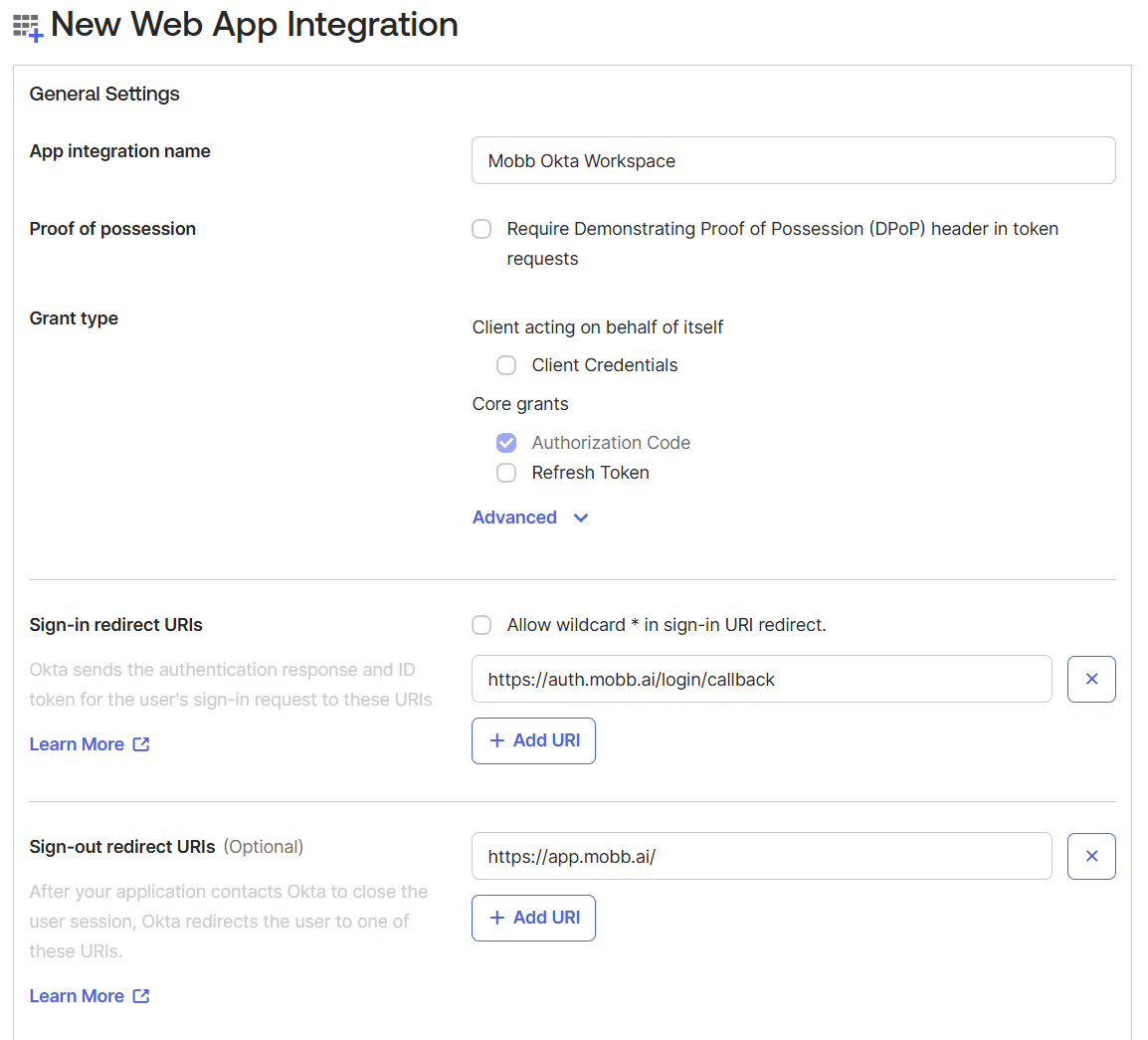Click external link icon beside sign-in Learn More
This screenshot has width=1148, height=1040.
click(141, 744)
